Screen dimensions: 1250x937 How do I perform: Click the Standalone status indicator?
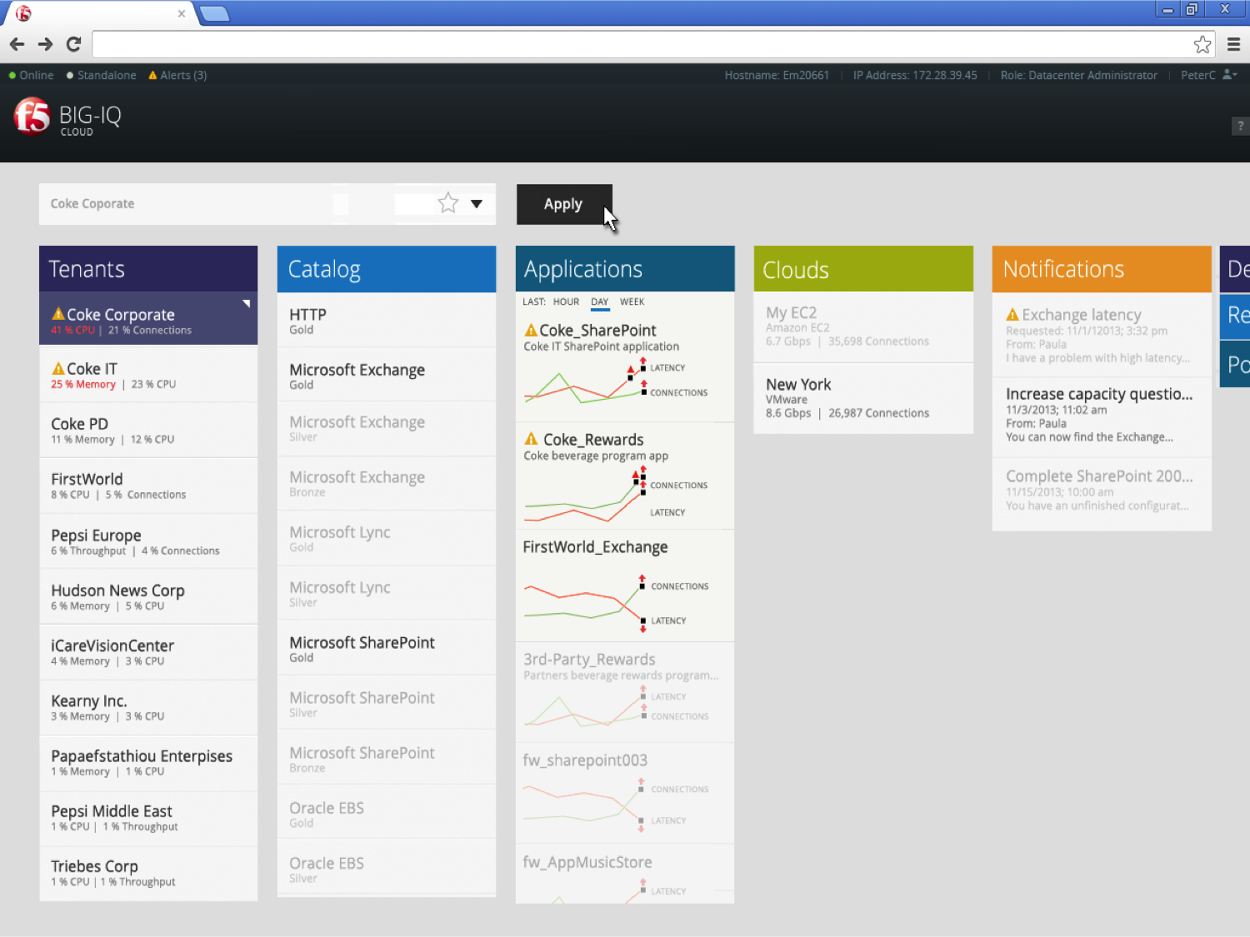click(x=101, y=75)
